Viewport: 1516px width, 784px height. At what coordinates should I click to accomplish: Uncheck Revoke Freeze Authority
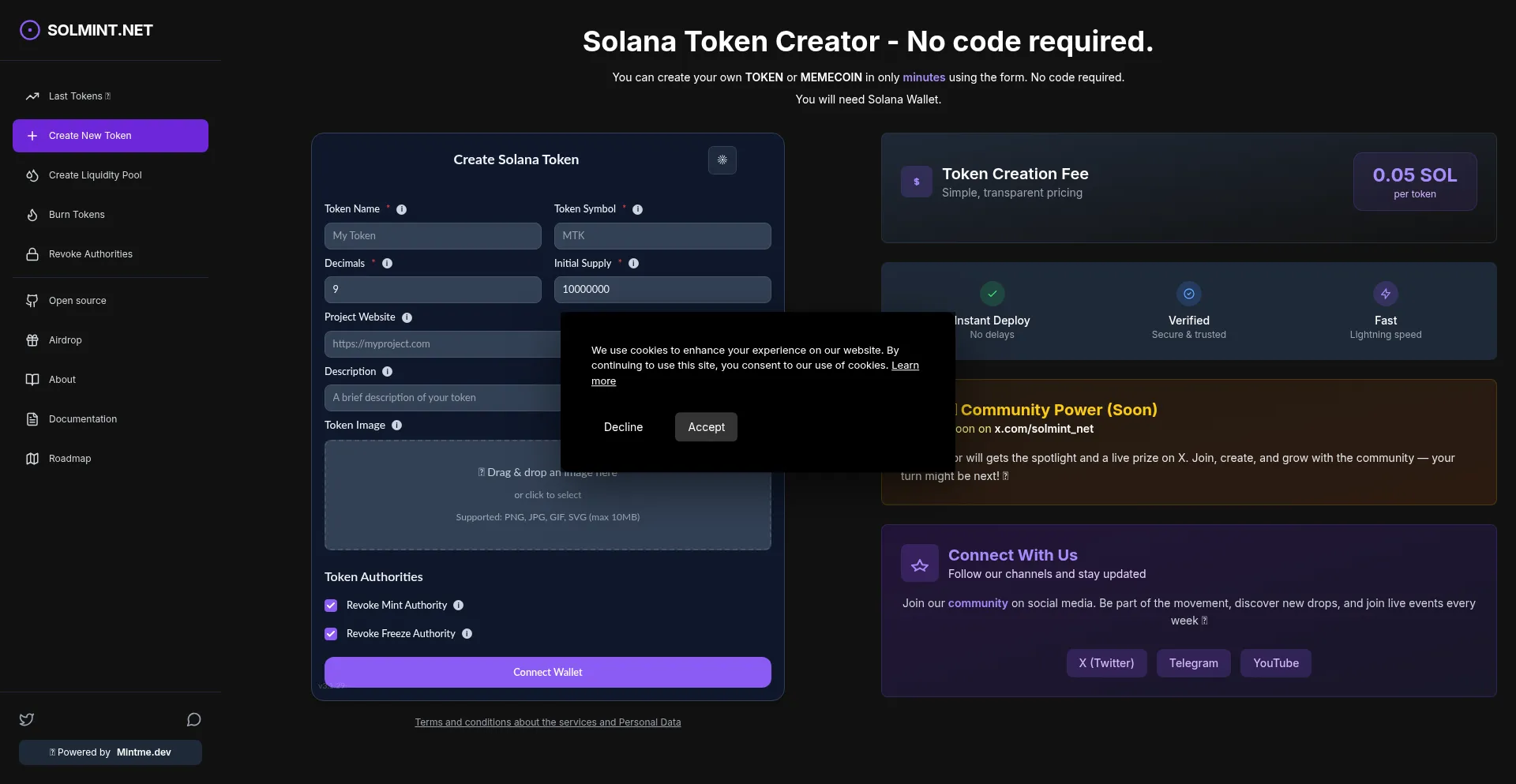click(330, 634)
